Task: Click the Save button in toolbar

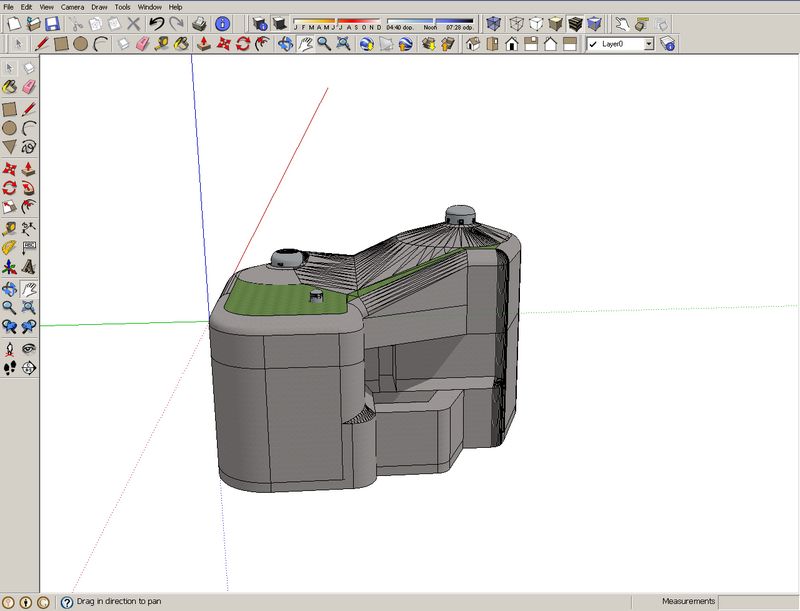Action: click(50, 22)
